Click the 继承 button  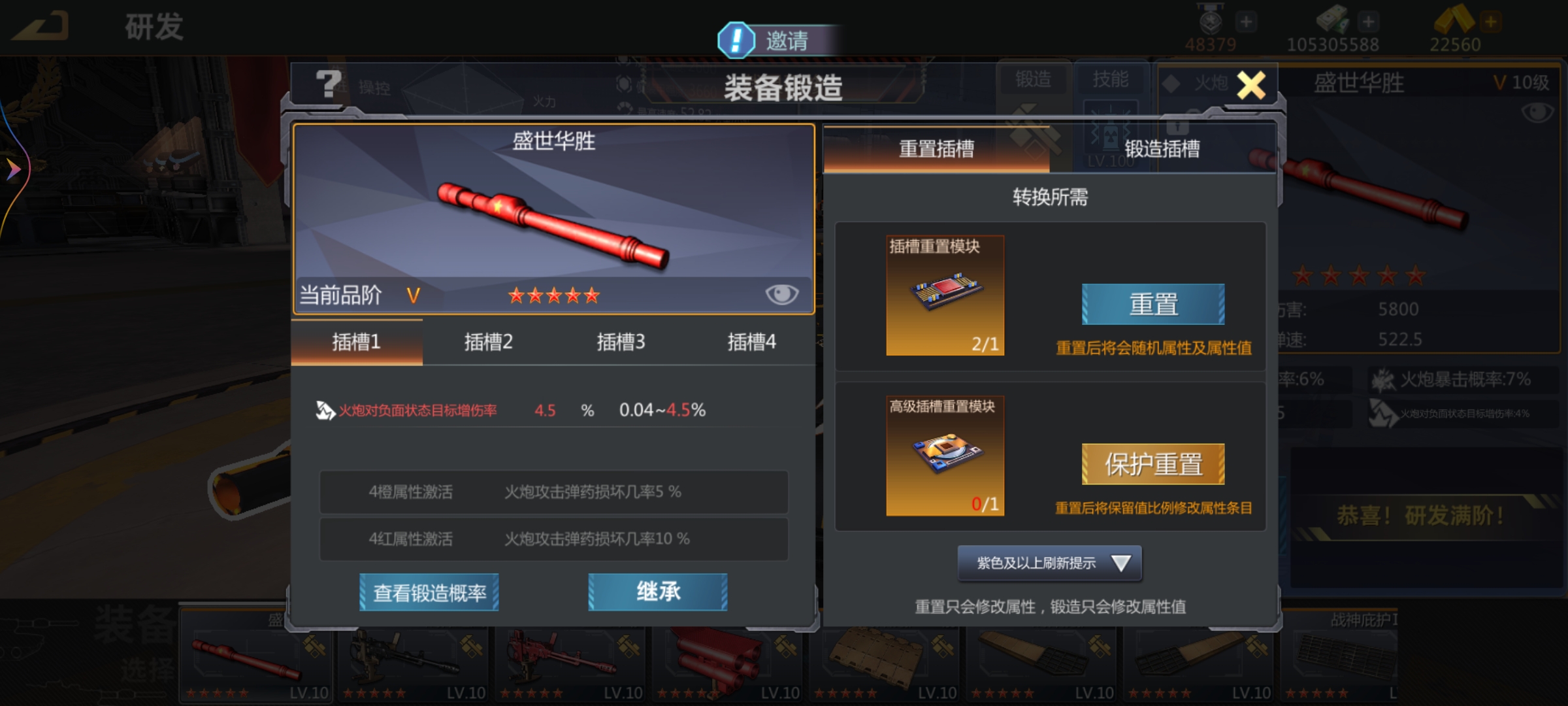[x=658, y=592]
